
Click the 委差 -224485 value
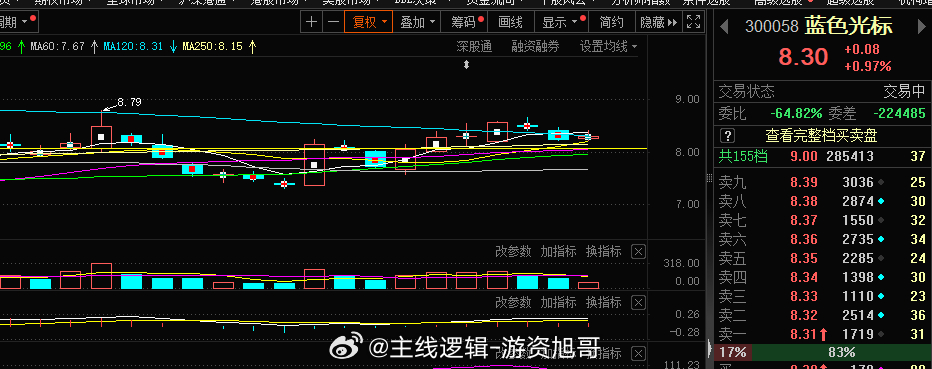(x=899, y=113)
